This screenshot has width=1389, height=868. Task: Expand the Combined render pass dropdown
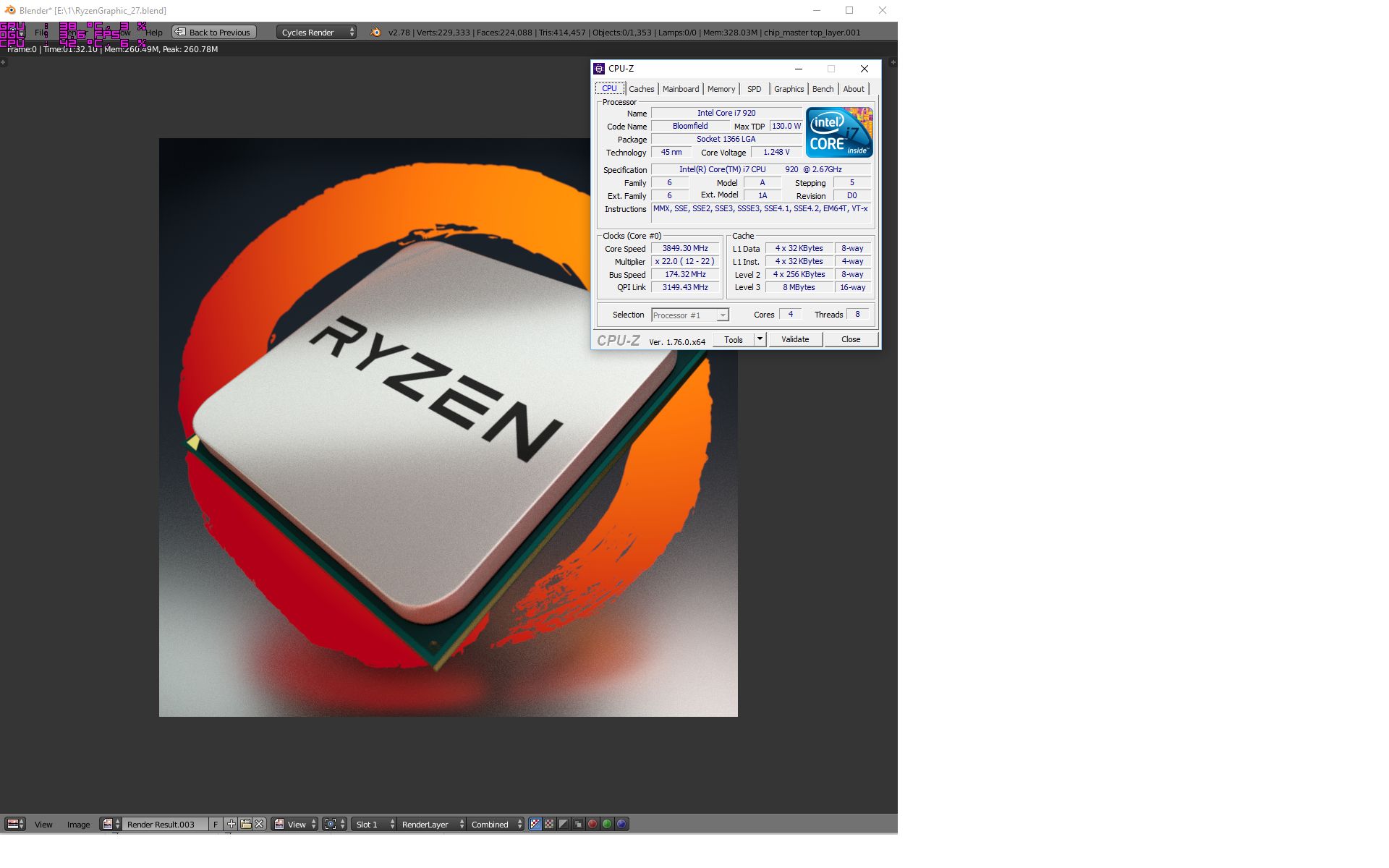pos(496,824)
